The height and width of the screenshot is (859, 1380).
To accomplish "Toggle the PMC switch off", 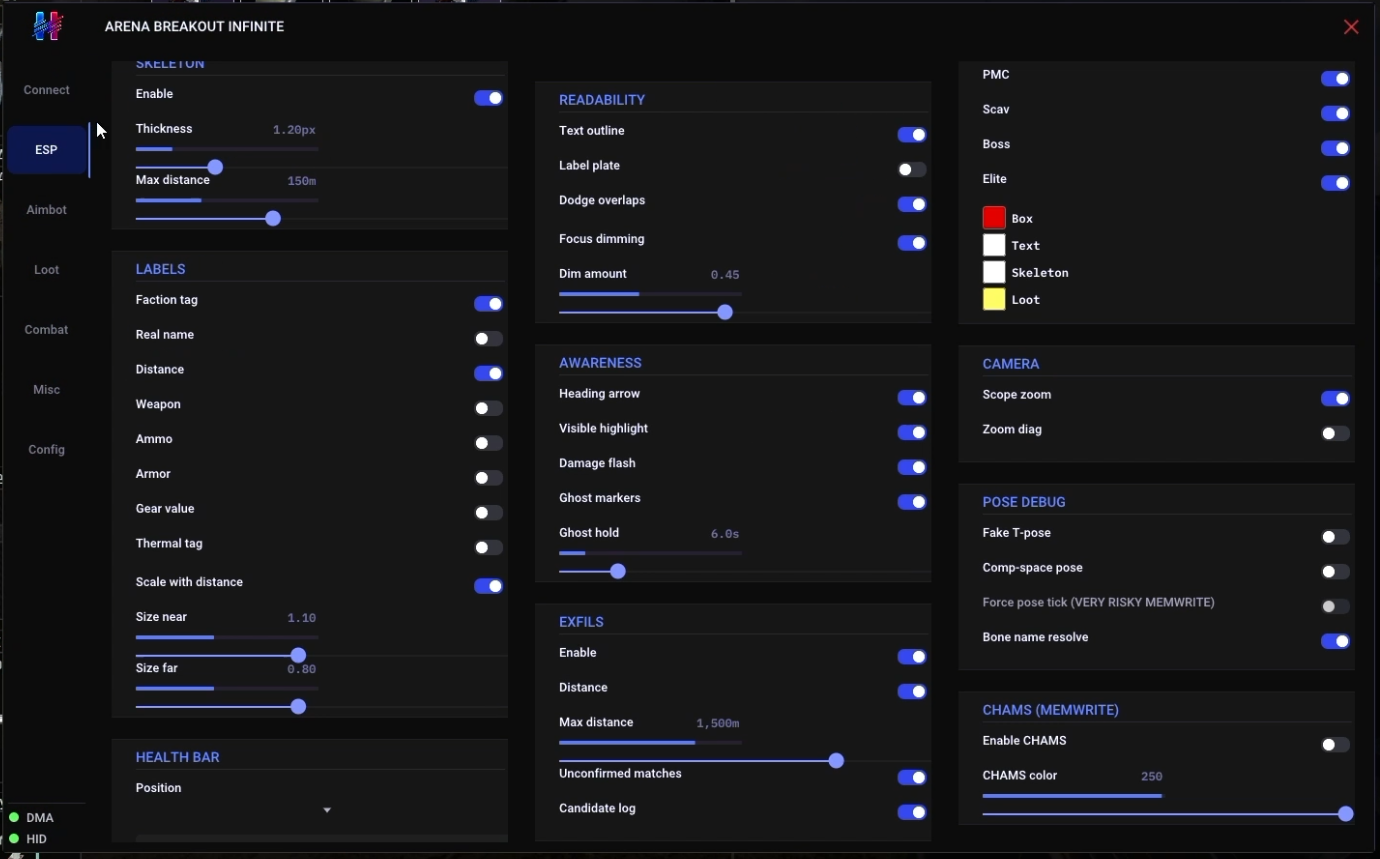I will coord(1335,79).
